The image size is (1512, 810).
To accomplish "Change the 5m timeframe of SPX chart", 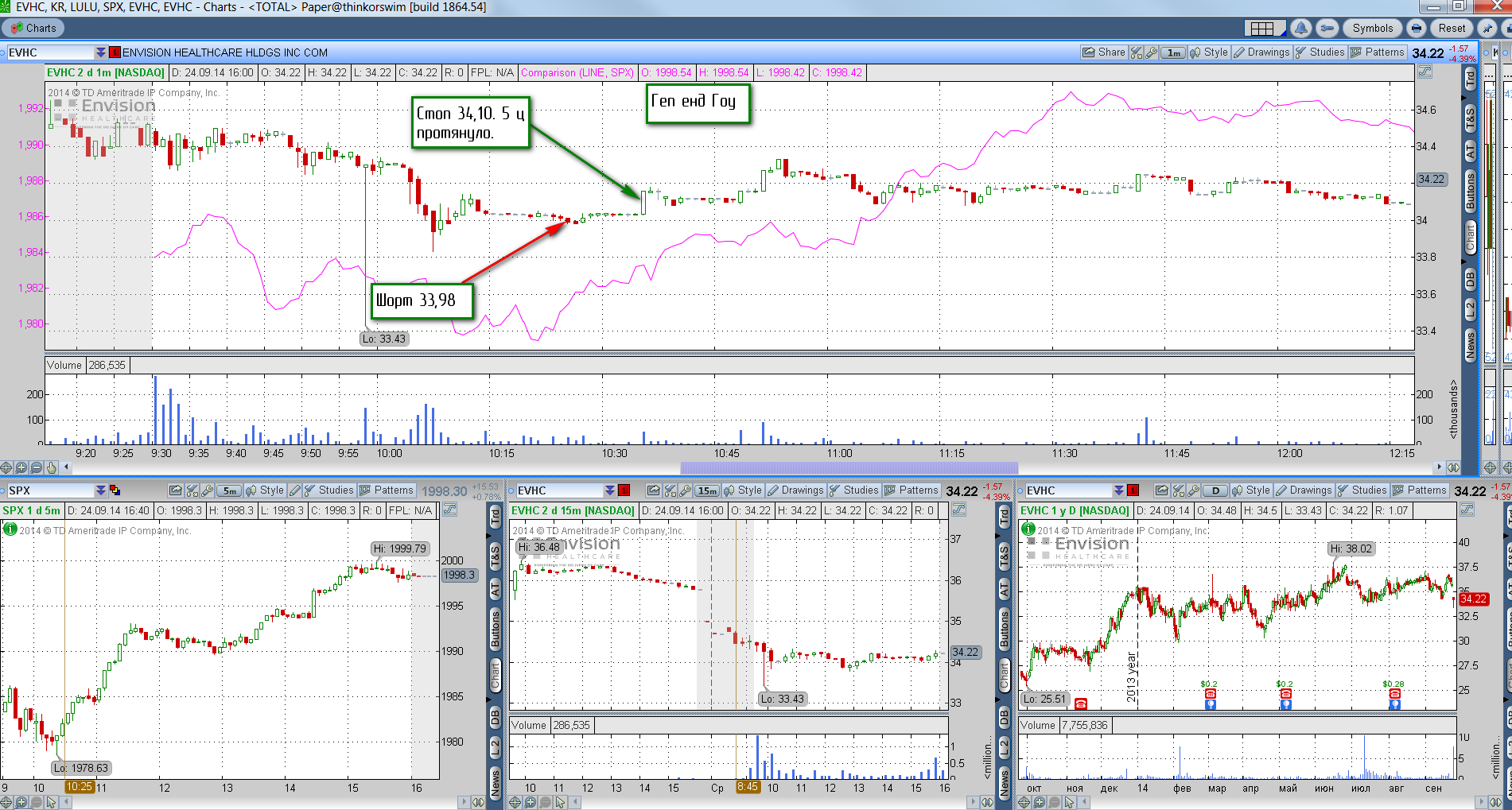I will pyautogui.click(x=229, y=490).
